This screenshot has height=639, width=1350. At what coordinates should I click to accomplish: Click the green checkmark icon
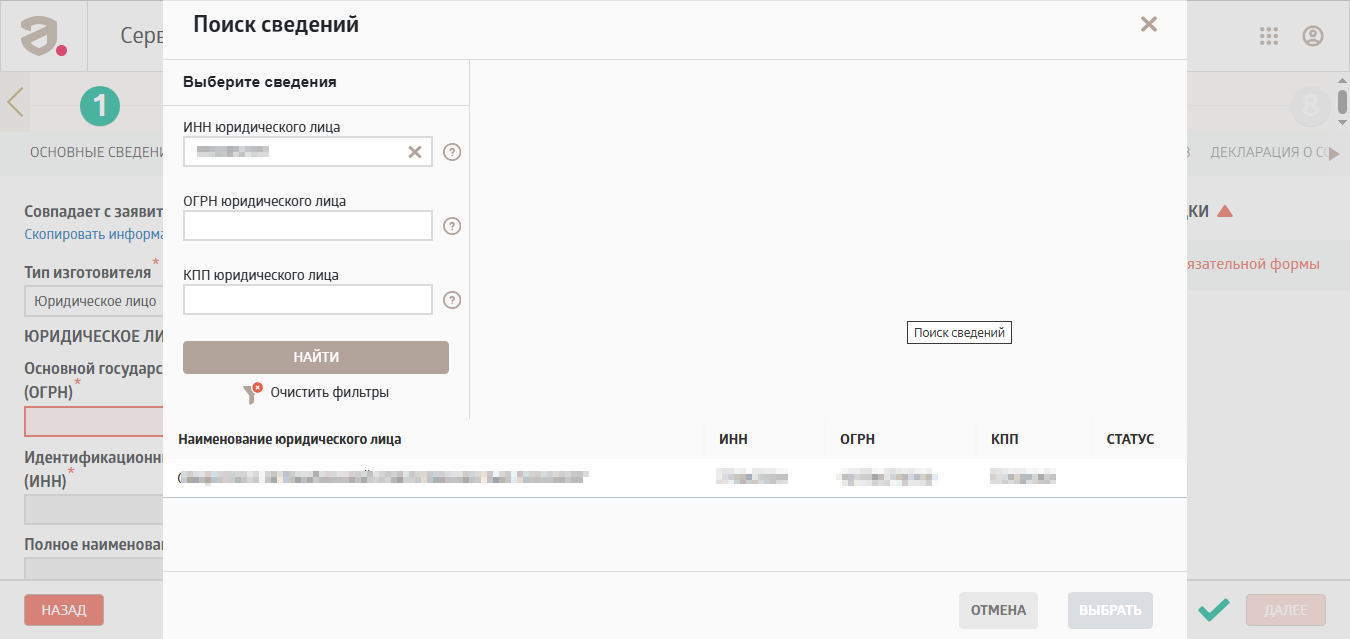(1214, 610)
